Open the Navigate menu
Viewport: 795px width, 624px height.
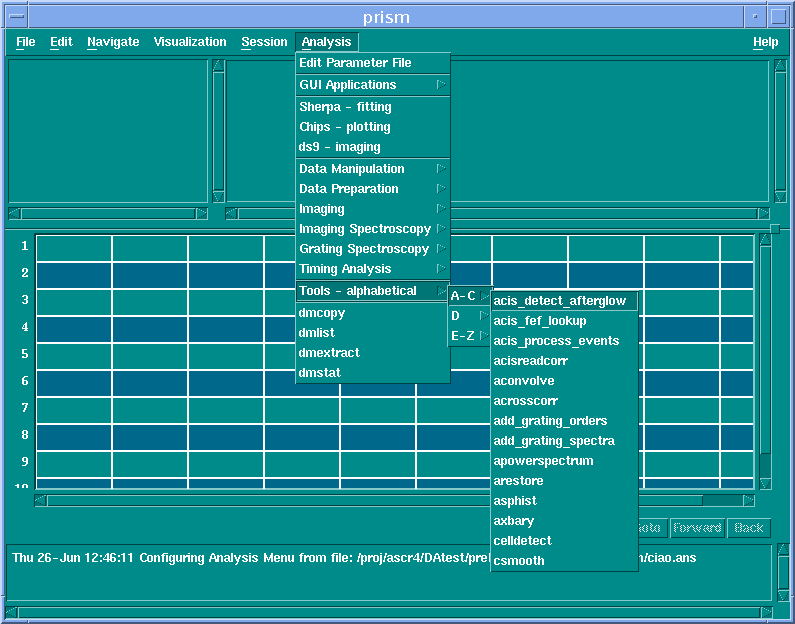pyautogui.click(x=113, y=42)
